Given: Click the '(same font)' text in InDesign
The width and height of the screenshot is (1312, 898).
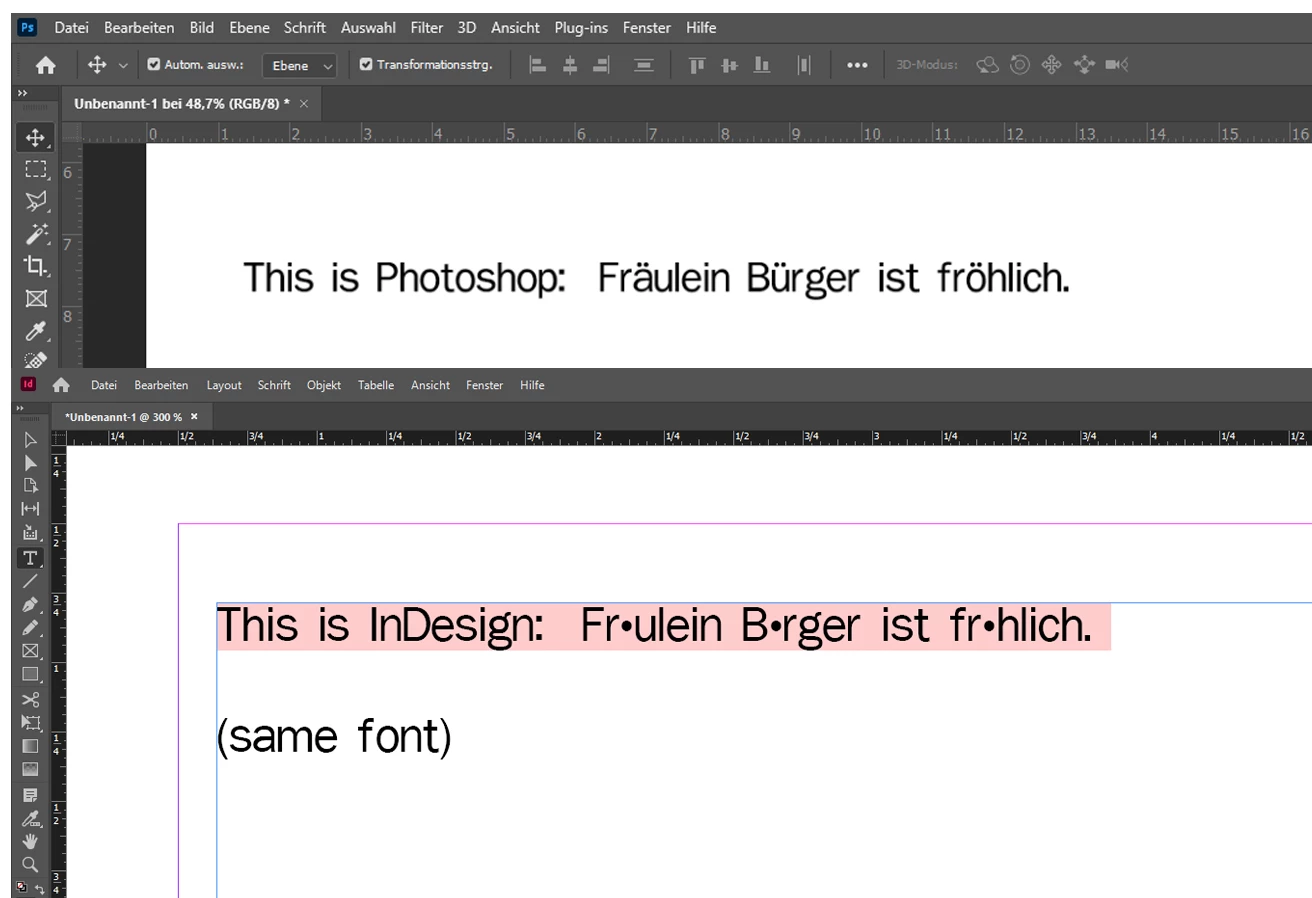Looking at the screenshot, I should click(334, 737).
